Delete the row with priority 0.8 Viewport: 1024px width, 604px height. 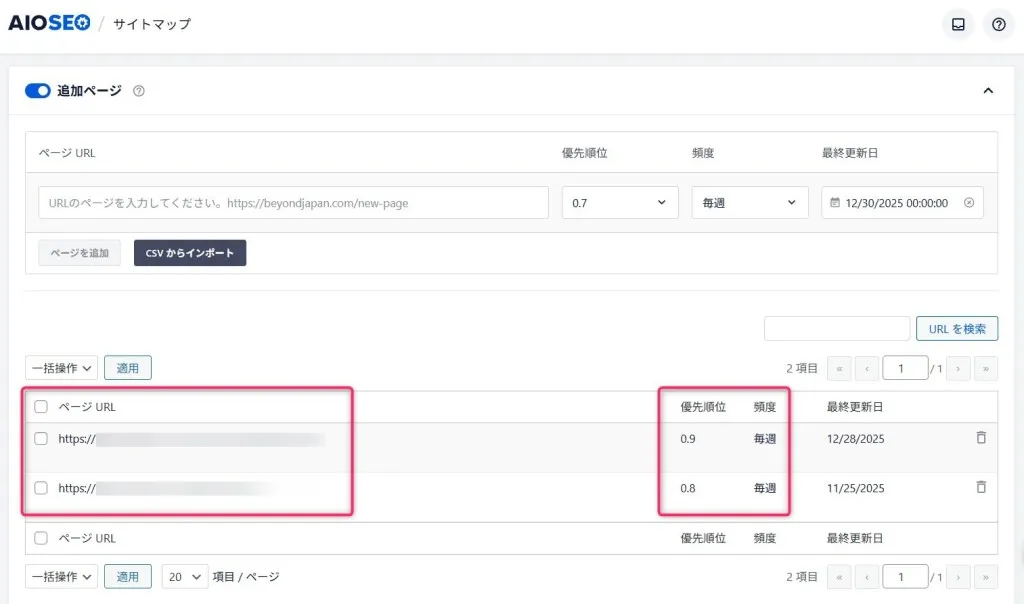pyautogui.click(x=980, y=487)
